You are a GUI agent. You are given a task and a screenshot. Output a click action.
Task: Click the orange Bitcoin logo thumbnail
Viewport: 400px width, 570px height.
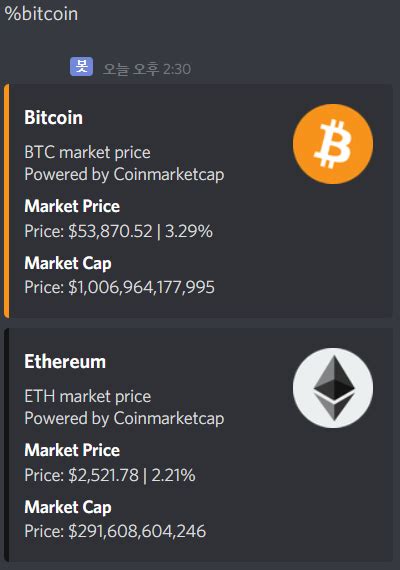tap(333, 144)
